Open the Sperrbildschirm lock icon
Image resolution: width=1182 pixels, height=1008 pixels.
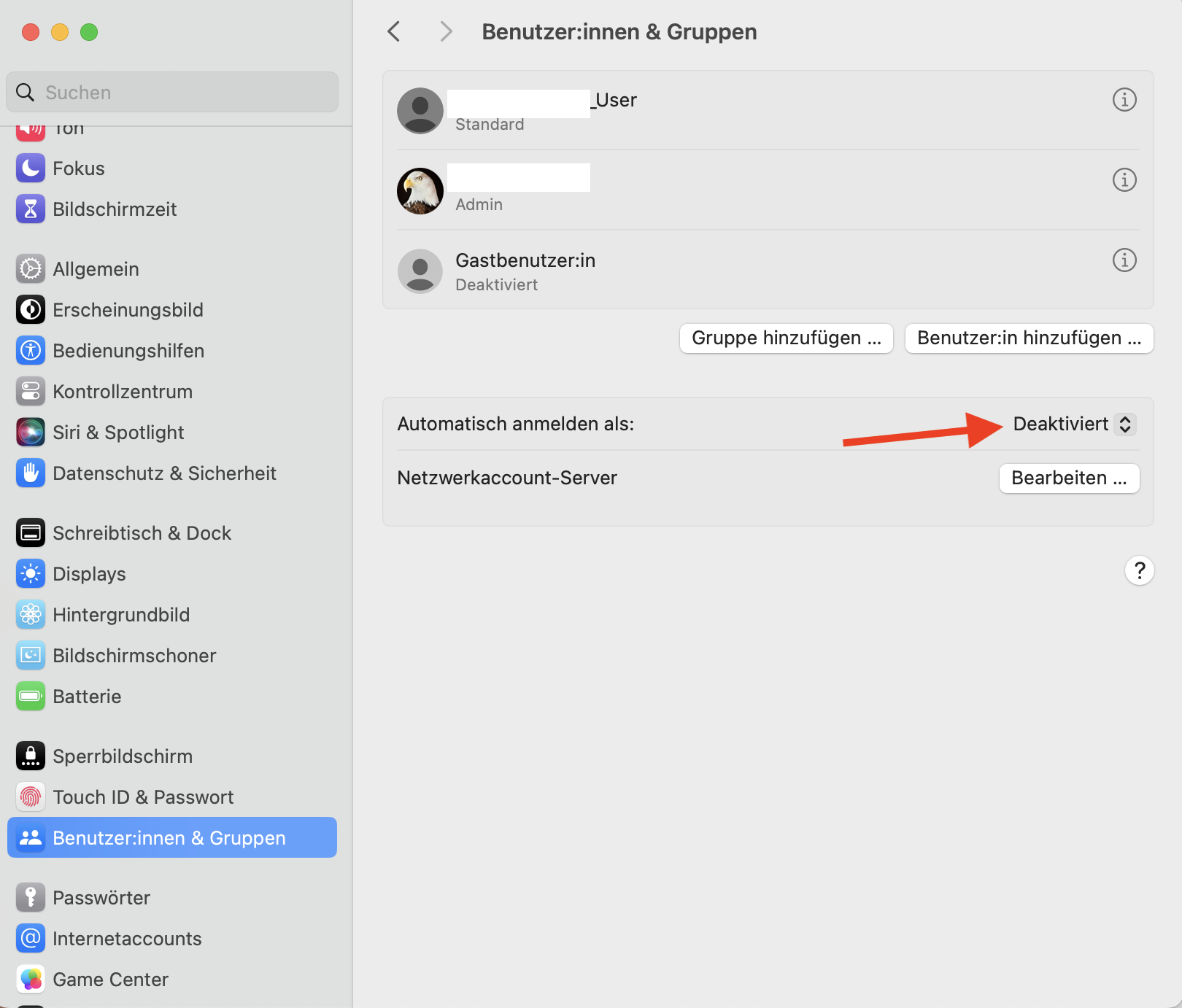31,756
